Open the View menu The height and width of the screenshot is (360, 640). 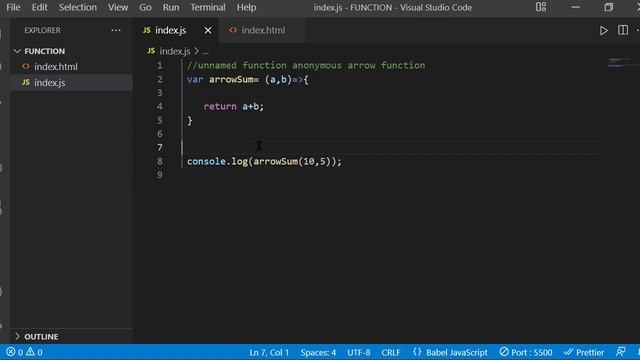(x=118, y=7)
